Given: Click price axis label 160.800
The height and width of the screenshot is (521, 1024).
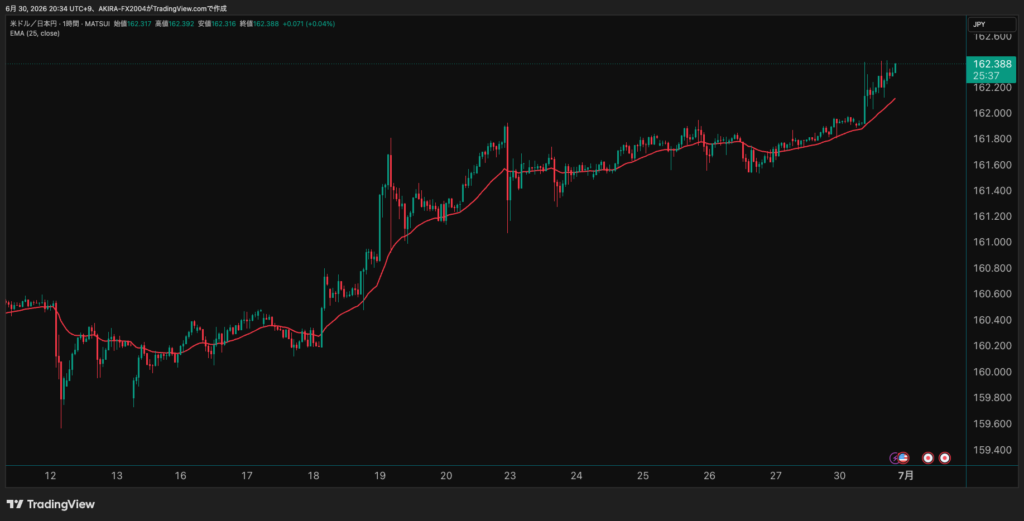Looking at the screenshot, I should tap(992, 268).
